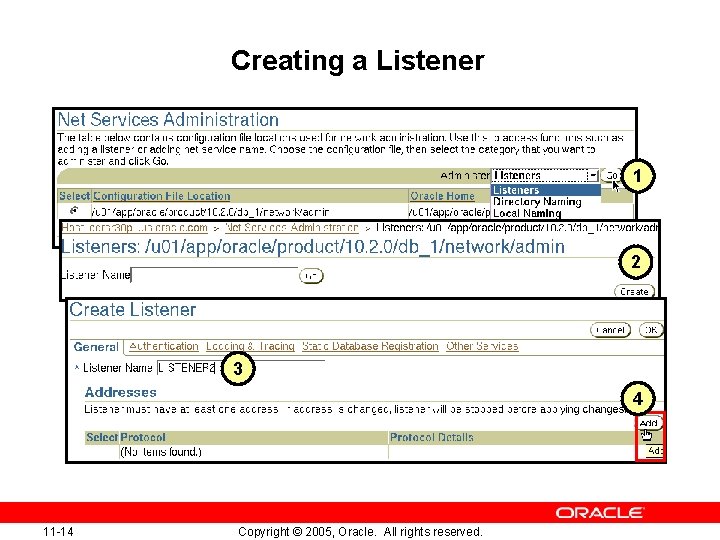Sort by Oracle Home column header

pos(442,196)
